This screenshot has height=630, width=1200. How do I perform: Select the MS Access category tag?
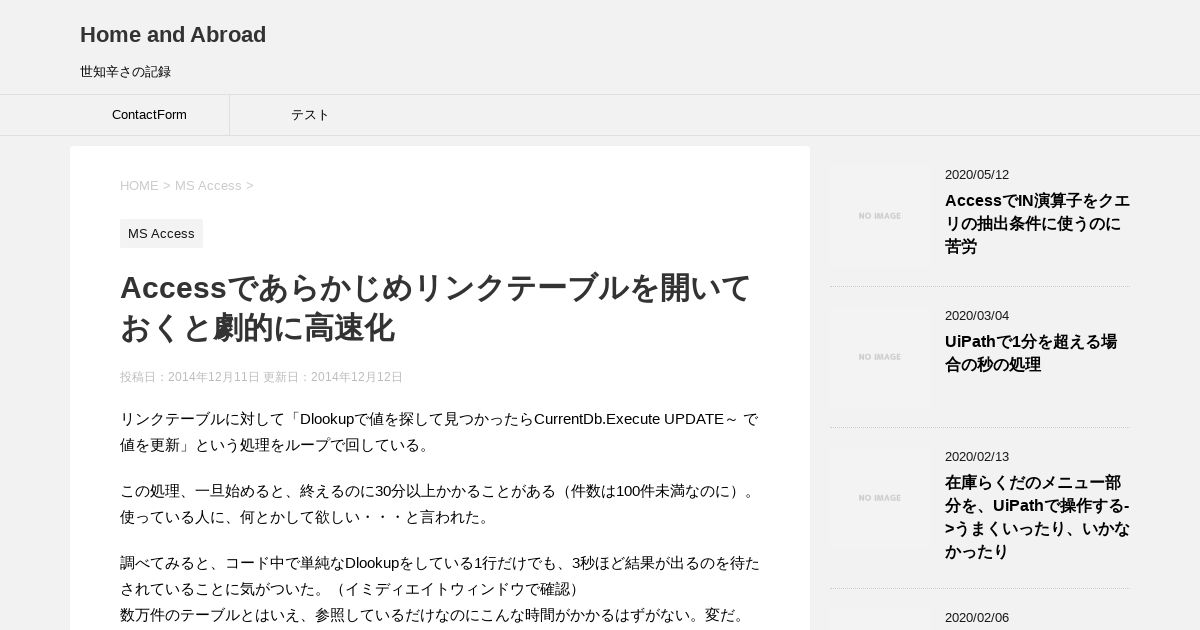point(161,234)
